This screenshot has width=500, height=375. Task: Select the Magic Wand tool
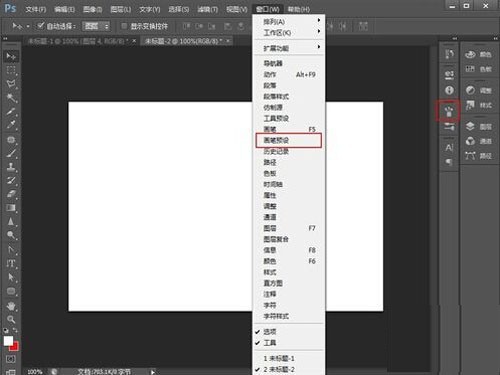click(11, 97)
